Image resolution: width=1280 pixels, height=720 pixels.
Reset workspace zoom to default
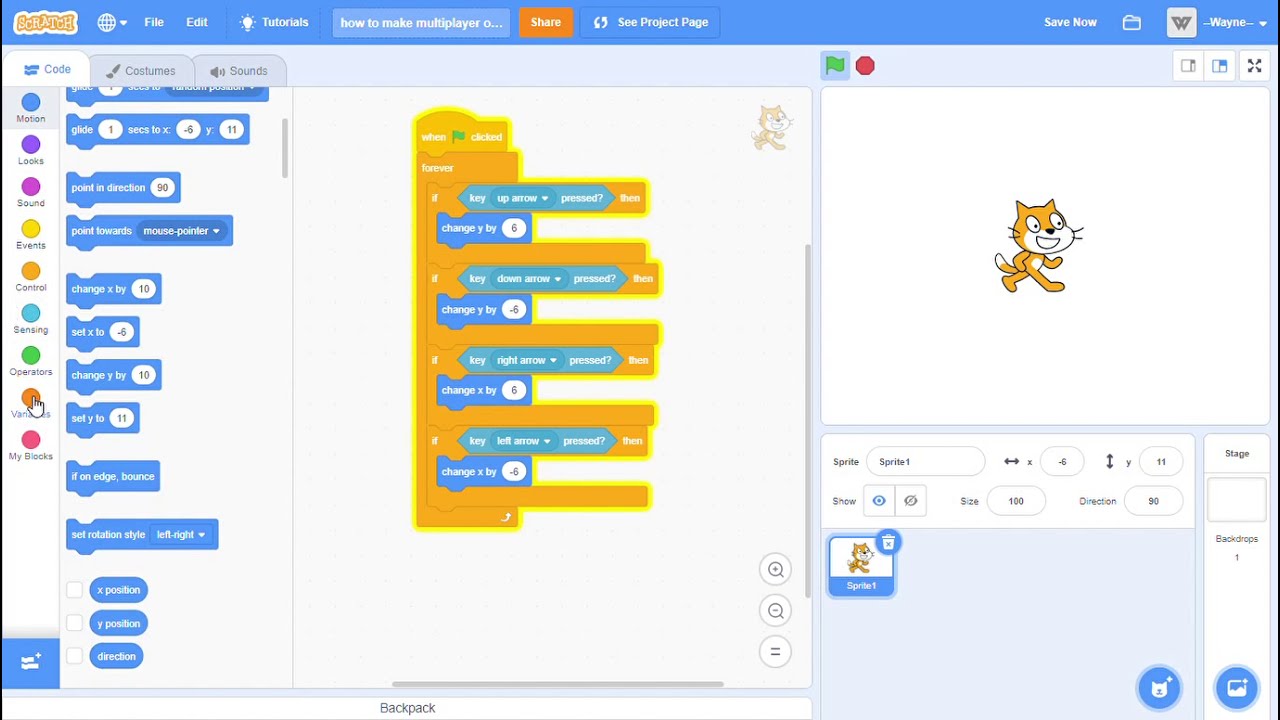[775, 652]
